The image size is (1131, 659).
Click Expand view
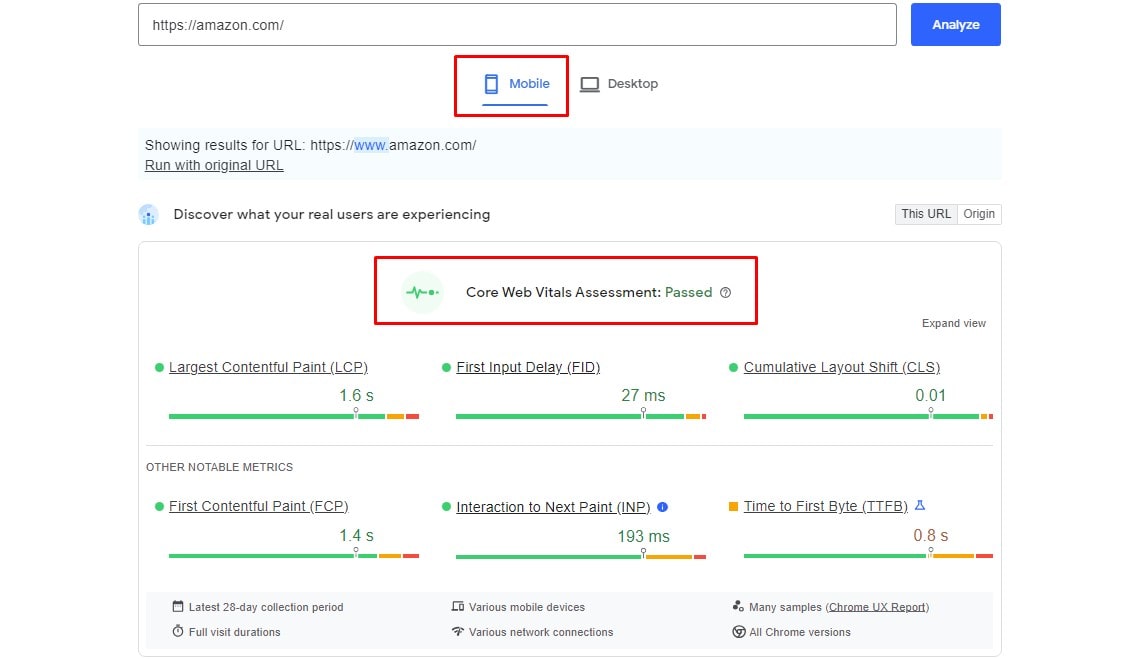pos(954,323)
